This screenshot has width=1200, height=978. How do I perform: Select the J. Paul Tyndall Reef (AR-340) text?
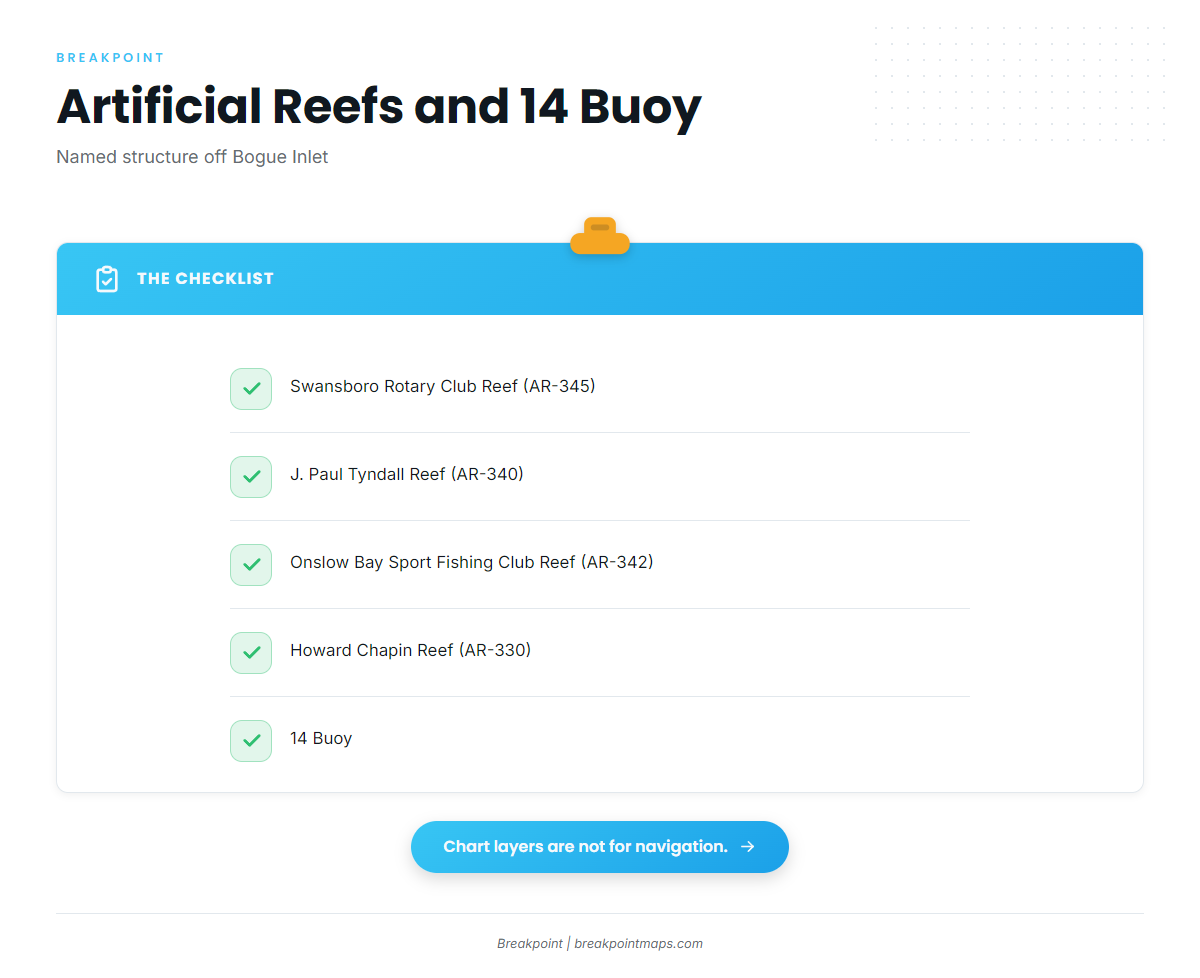(407, 474)
